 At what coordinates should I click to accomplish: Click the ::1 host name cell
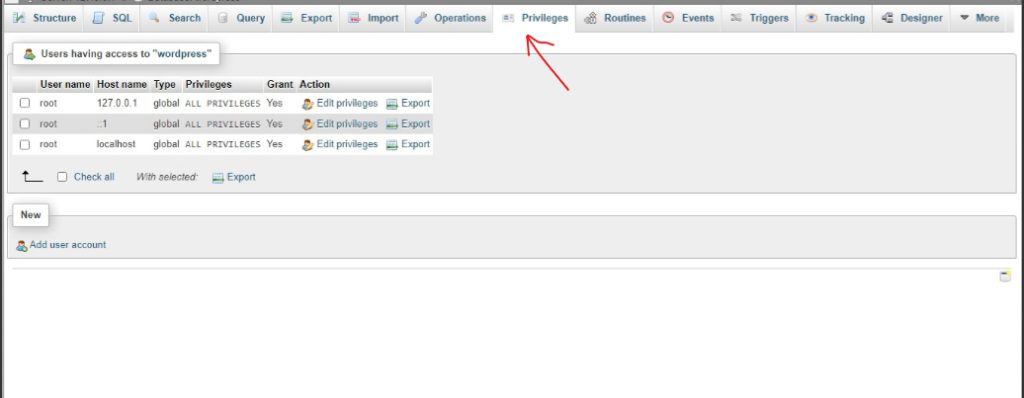(x=102, y=124)
